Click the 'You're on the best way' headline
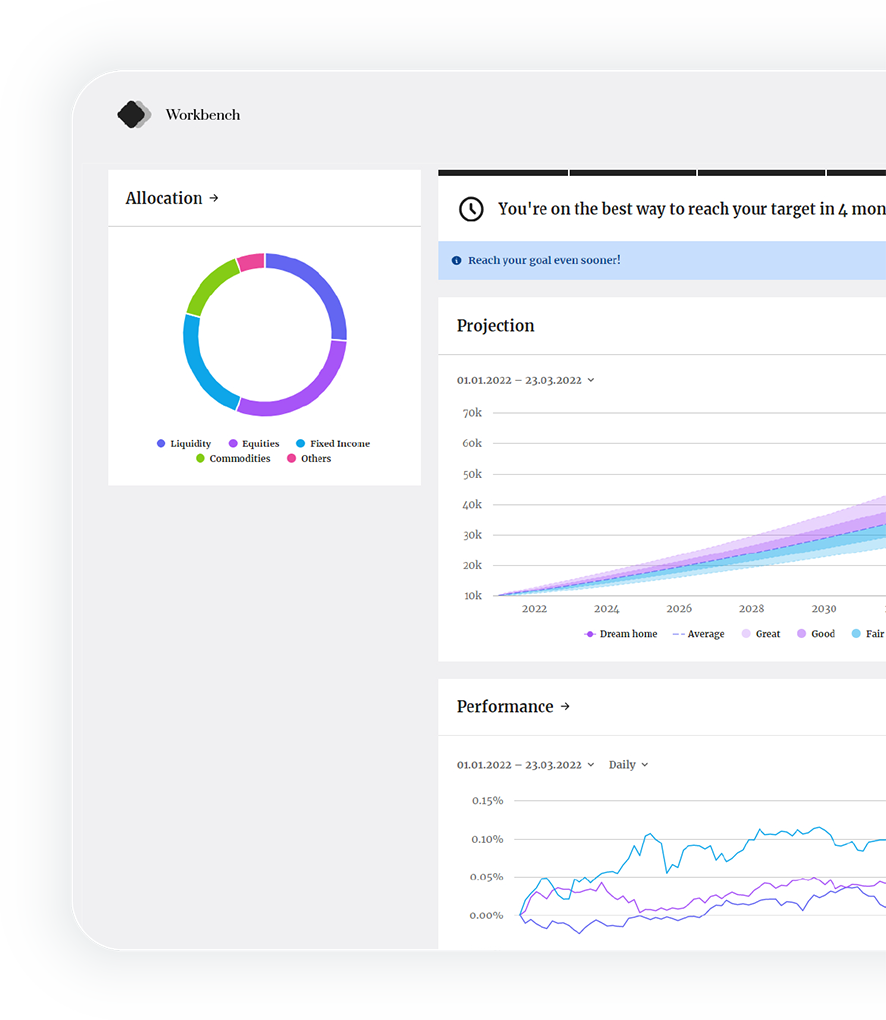The height and width of the screenshot is (1020, 886). [x=691, y=209]
